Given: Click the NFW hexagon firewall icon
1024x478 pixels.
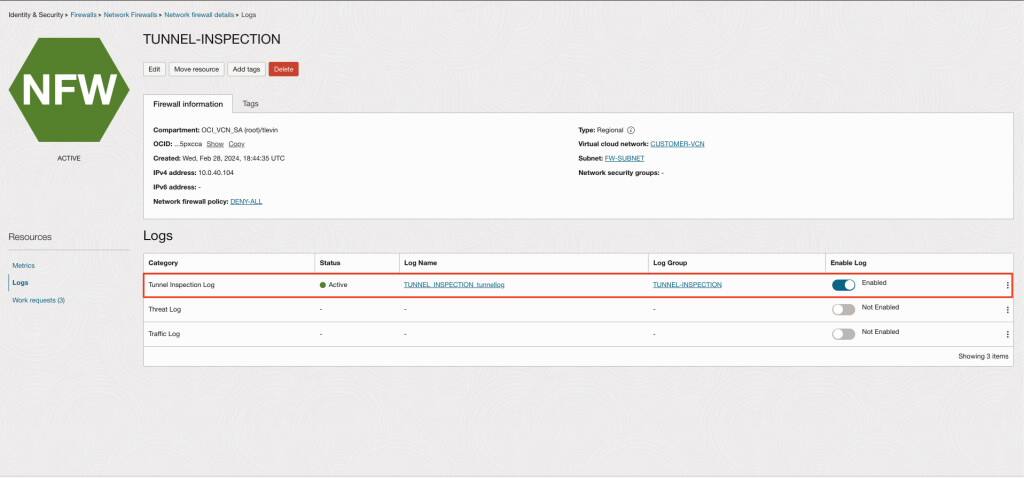Looking at the screenshot, I should (69, 89).
